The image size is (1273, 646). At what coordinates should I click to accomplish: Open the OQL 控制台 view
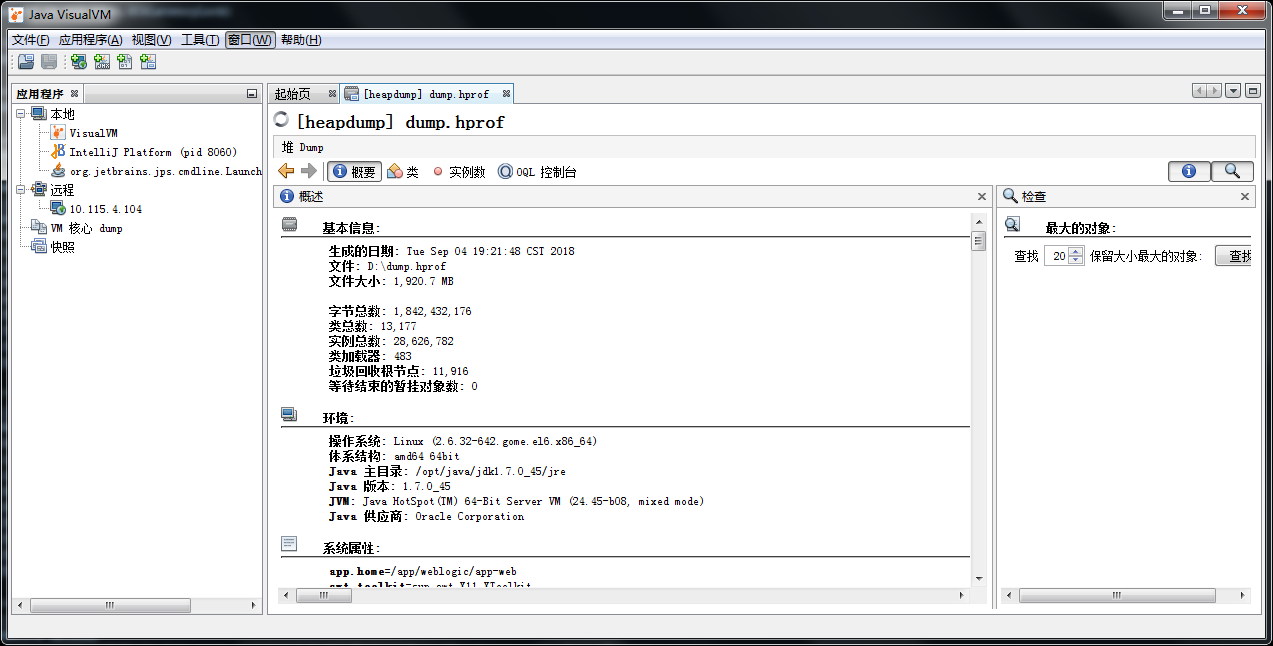(537, 172)
